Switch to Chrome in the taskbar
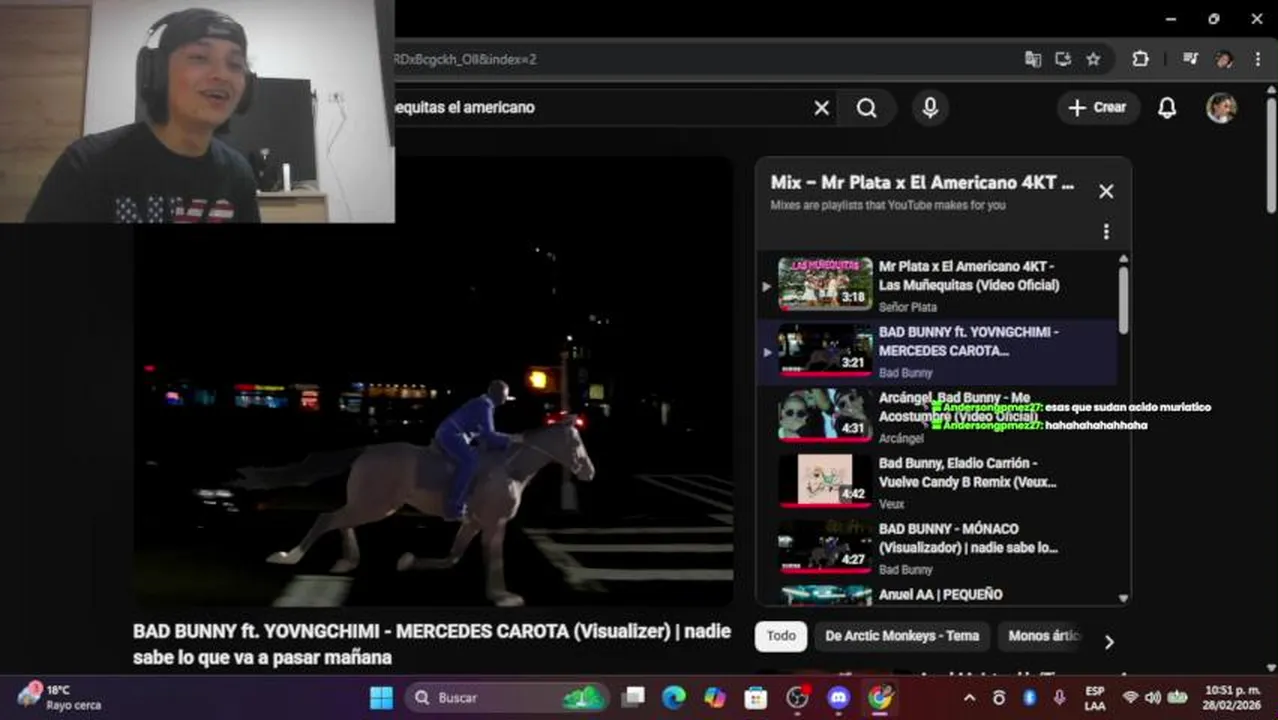The image size is (1278, 720). (x=879, y=697)
